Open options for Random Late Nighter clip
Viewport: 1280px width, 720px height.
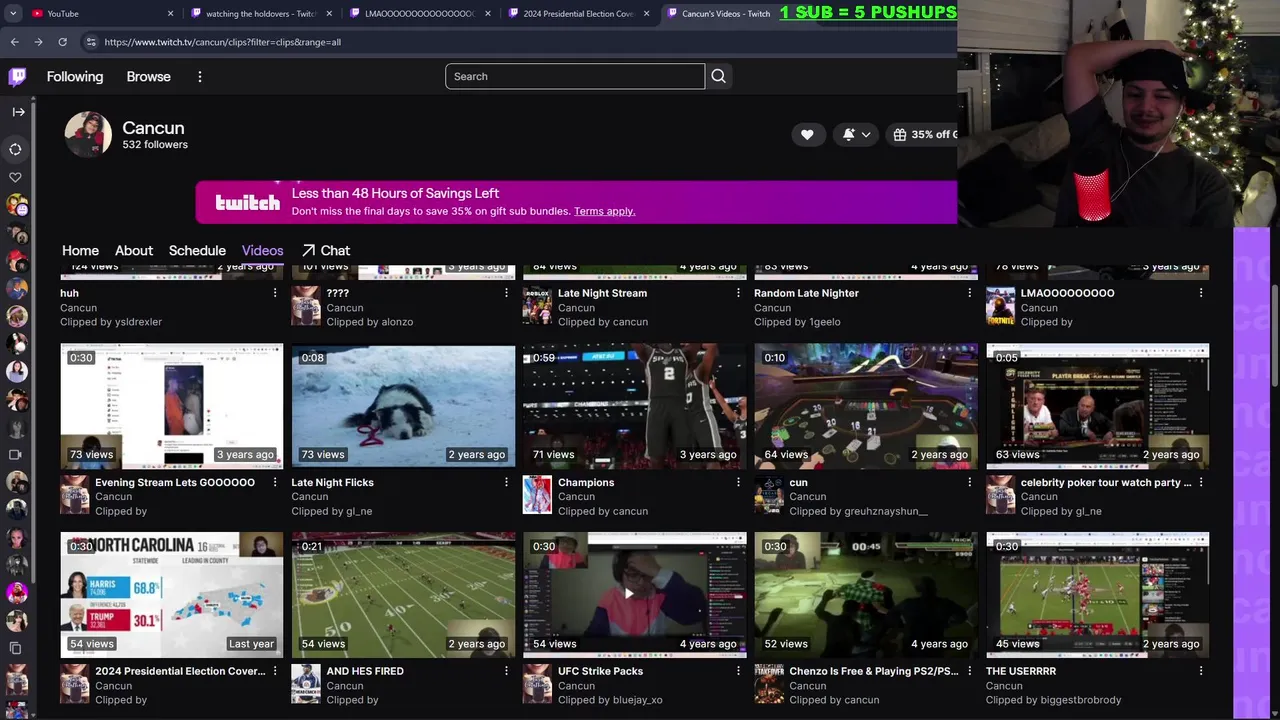tap(969, 293)
